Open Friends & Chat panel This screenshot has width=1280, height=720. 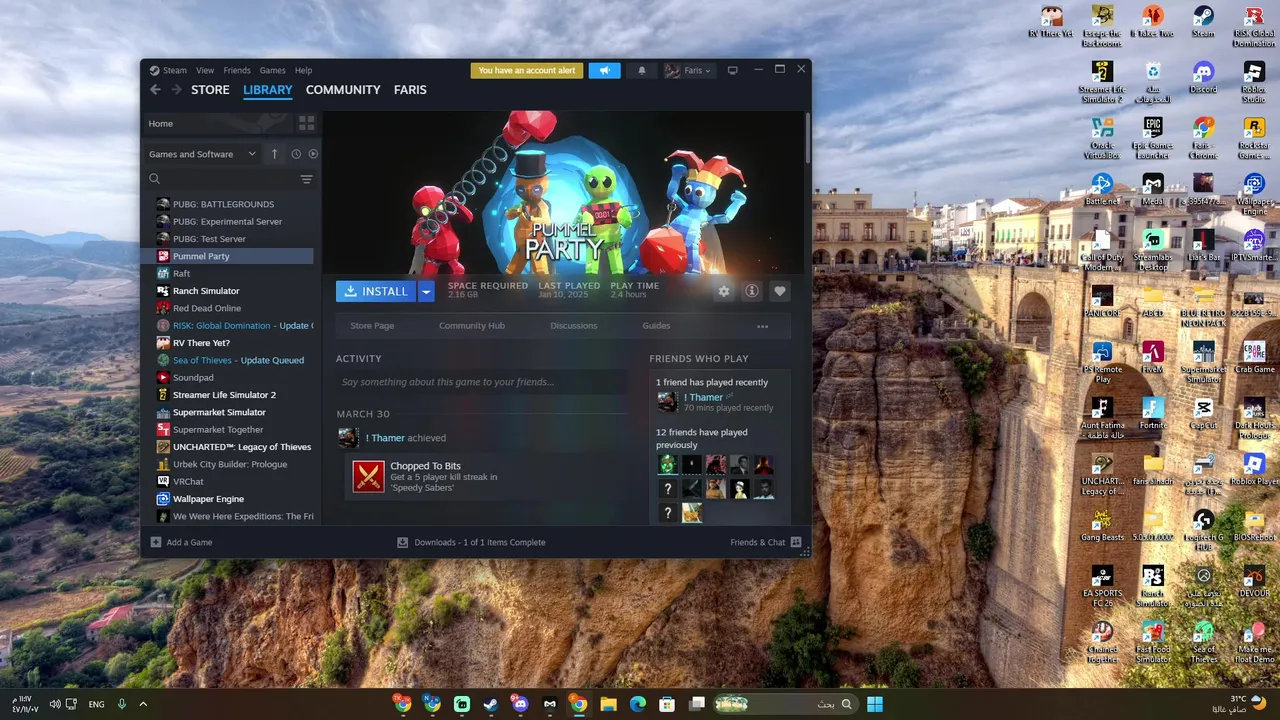[x=766, y=542]
